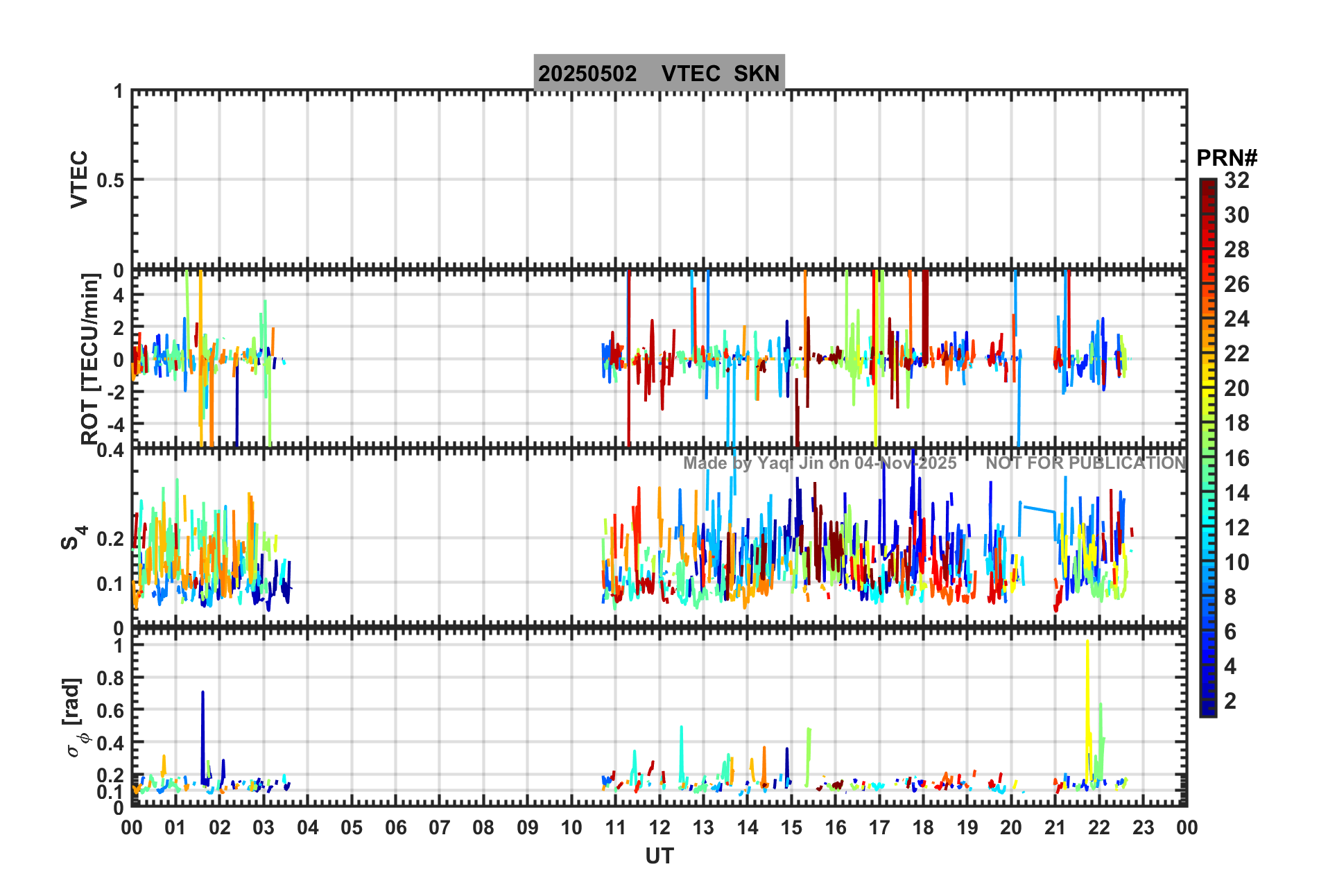Click x-axis tick label 13
Image resolution: width=1319 pixels, height=896 pixels.
point(703,828)
